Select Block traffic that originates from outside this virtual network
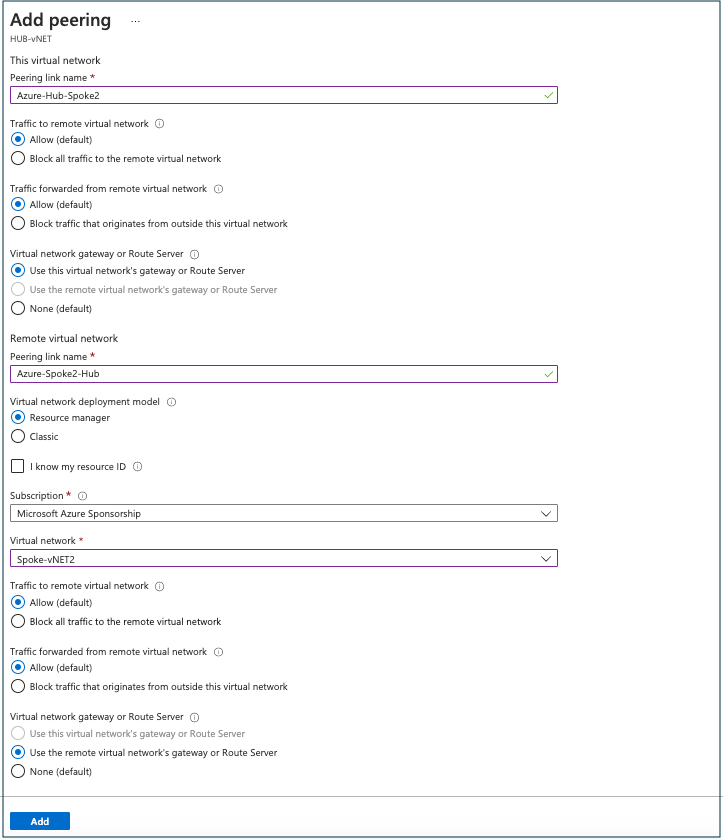The image size is (723, 840). coord(17,223)
